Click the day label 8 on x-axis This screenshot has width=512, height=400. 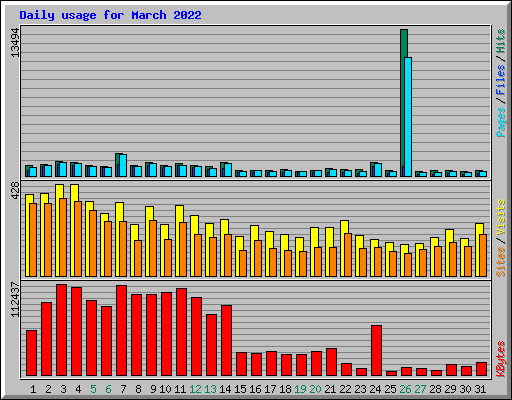click(x=138, y=389)
